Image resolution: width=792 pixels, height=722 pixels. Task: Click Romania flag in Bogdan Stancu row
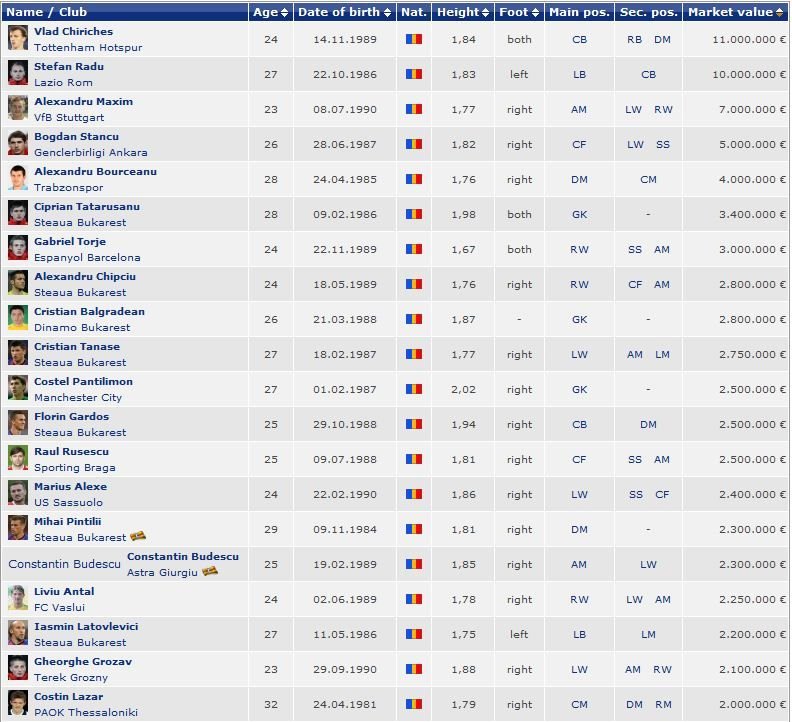414,144
